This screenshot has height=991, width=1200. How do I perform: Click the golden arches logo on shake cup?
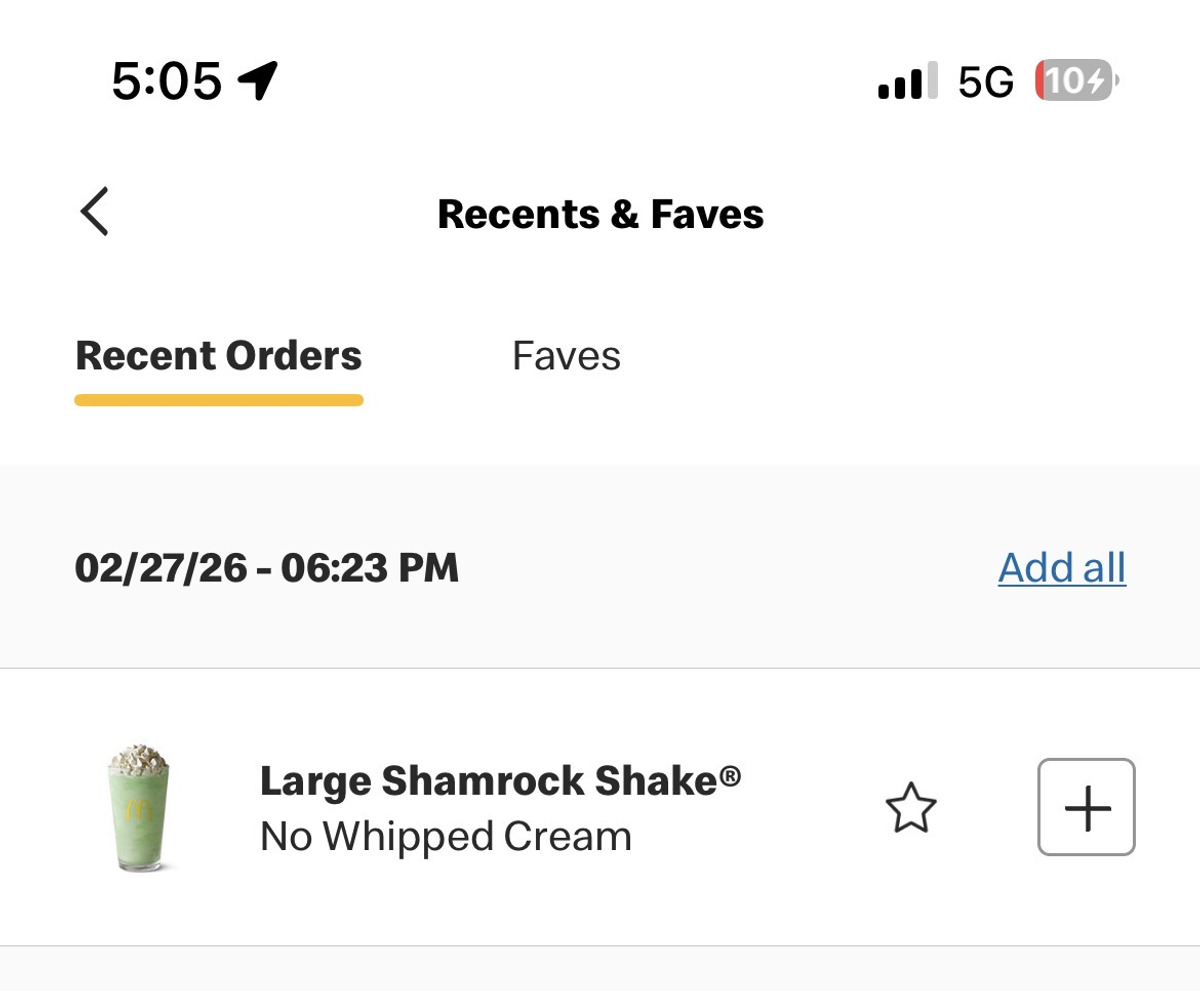(139, 810)
